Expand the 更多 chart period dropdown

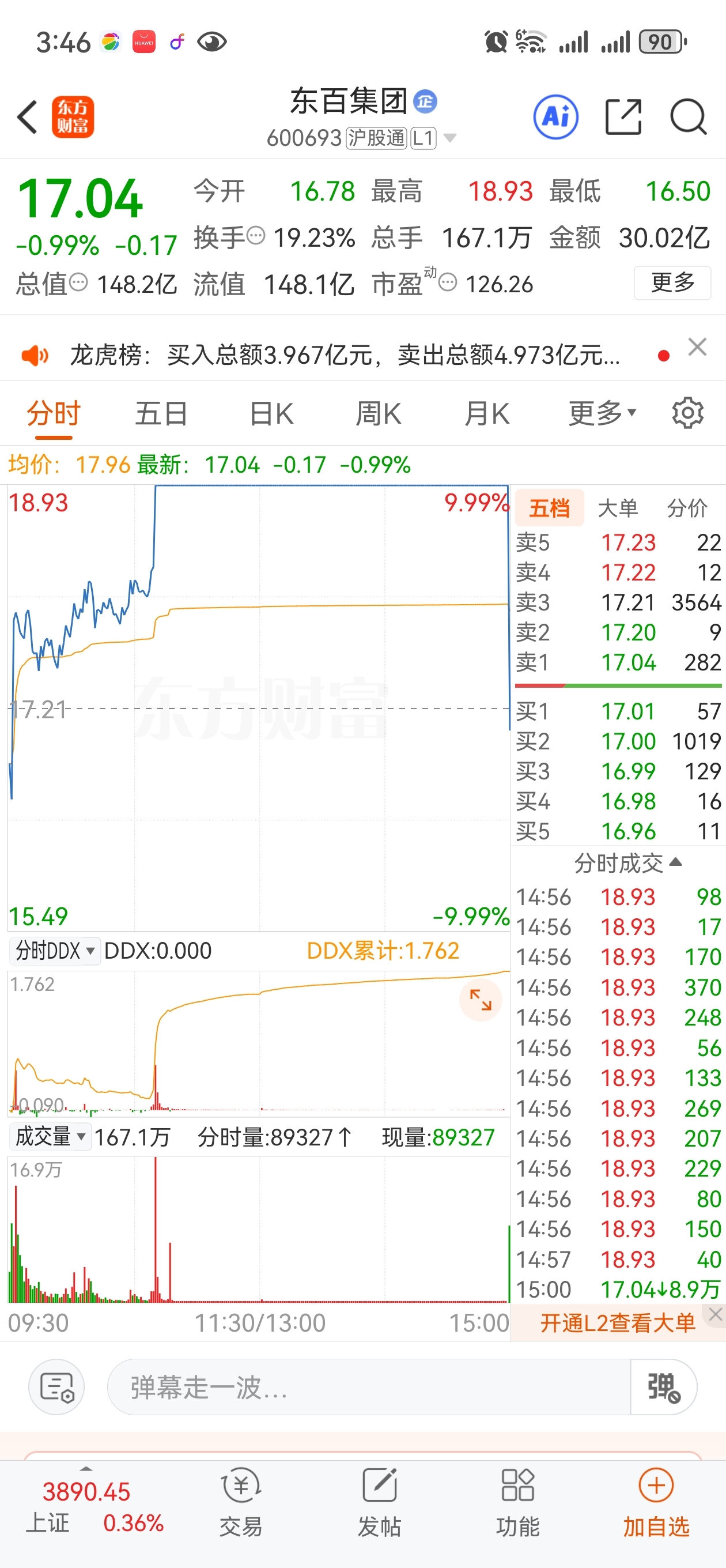click(x=603, y=413)
